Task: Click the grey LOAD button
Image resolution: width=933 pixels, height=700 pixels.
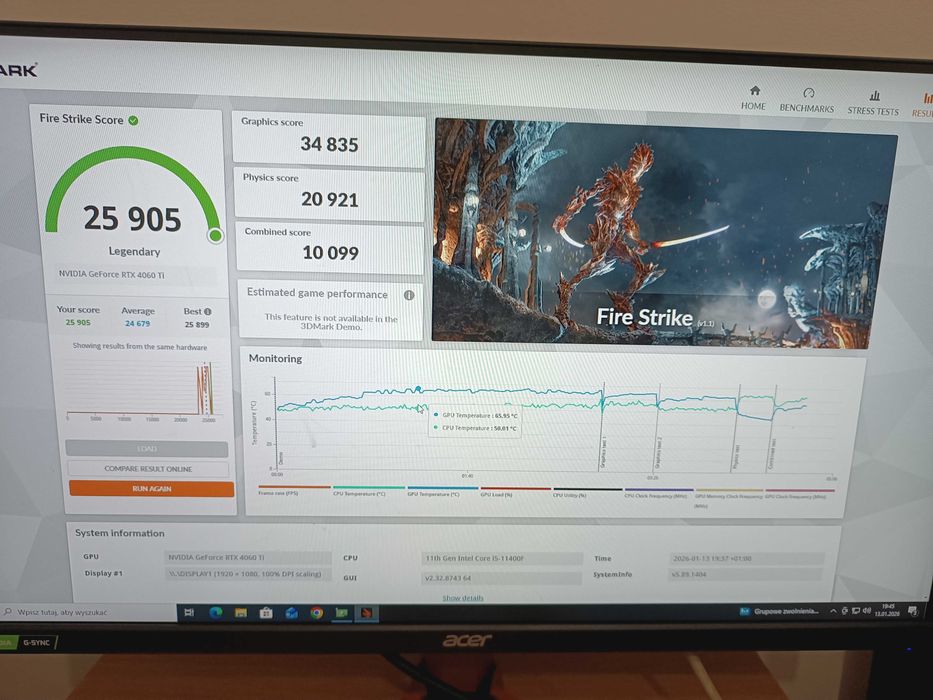Action: [146, 449]
